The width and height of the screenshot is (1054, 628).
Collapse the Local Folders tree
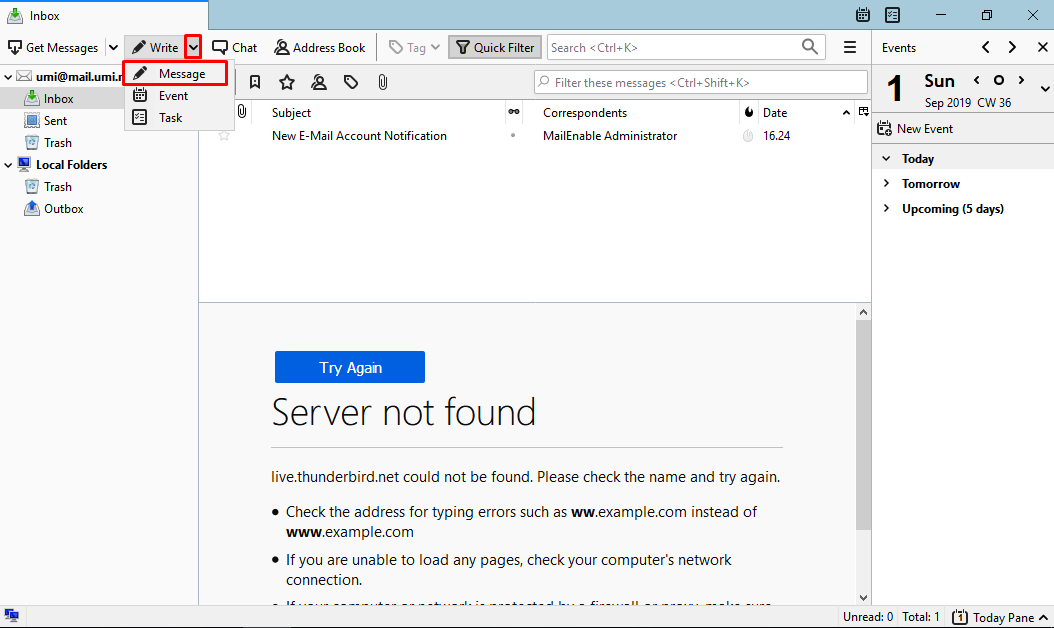tap(8, 165)
